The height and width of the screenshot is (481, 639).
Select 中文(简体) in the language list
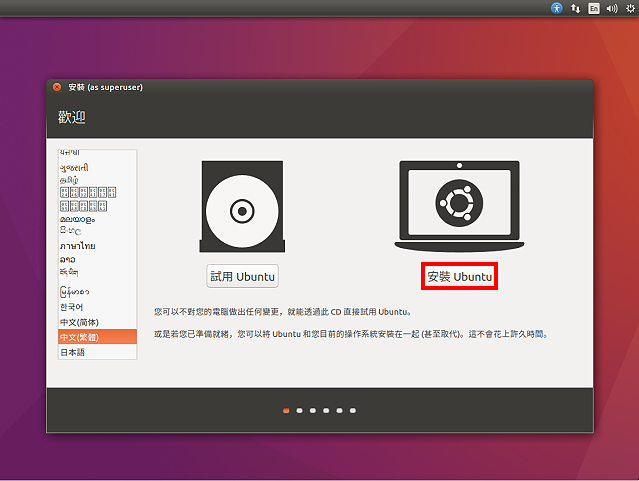pyautogui.click(x=97, y=322)
